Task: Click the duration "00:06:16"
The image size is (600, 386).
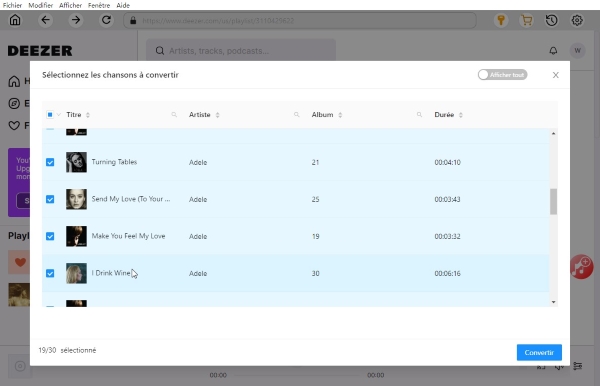Action: (x=447, y=274)
